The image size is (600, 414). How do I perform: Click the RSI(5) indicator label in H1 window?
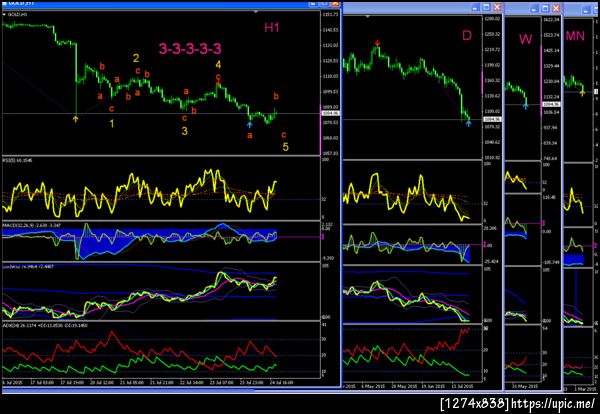point(18,160)
